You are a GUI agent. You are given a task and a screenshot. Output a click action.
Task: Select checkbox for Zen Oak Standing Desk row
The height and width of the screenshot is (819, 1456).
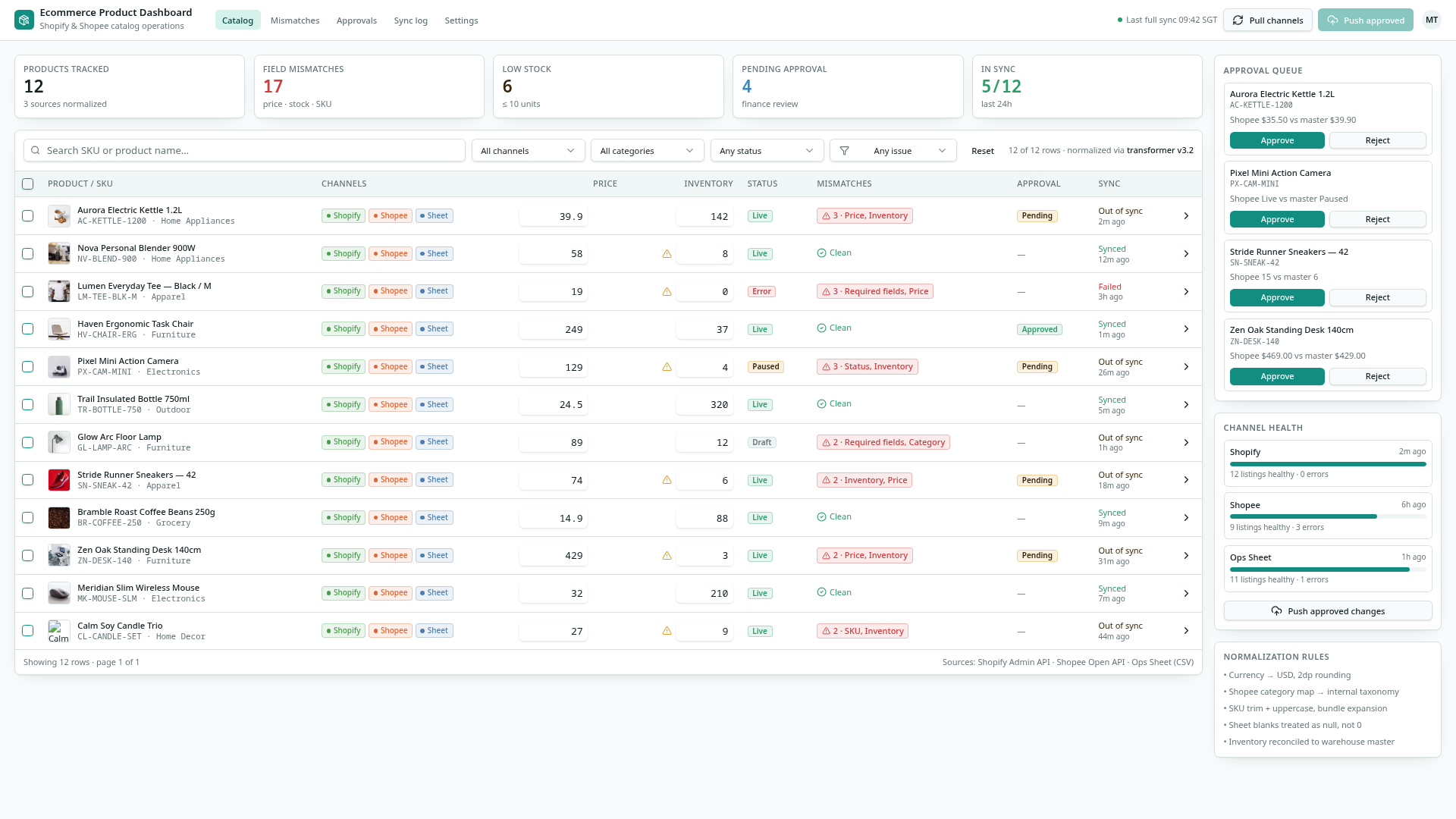coord(28,556)
